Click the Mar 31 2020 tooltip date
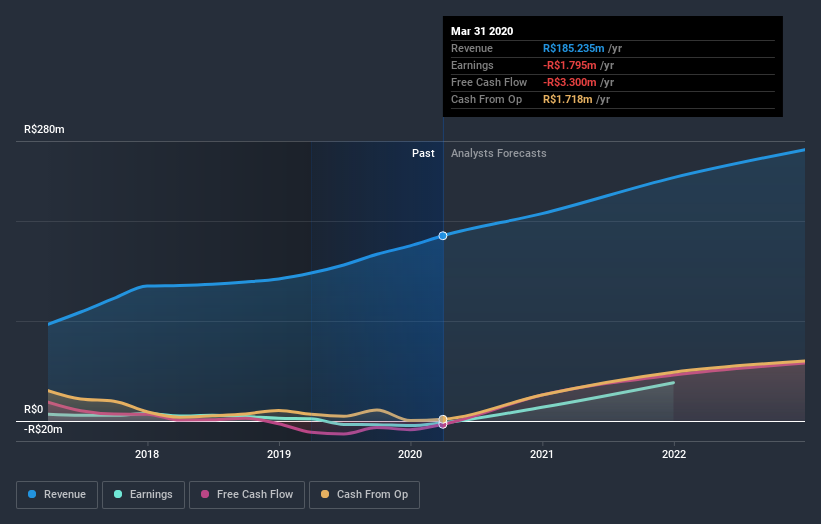821x524 pixels. click(x=482, y=31)
